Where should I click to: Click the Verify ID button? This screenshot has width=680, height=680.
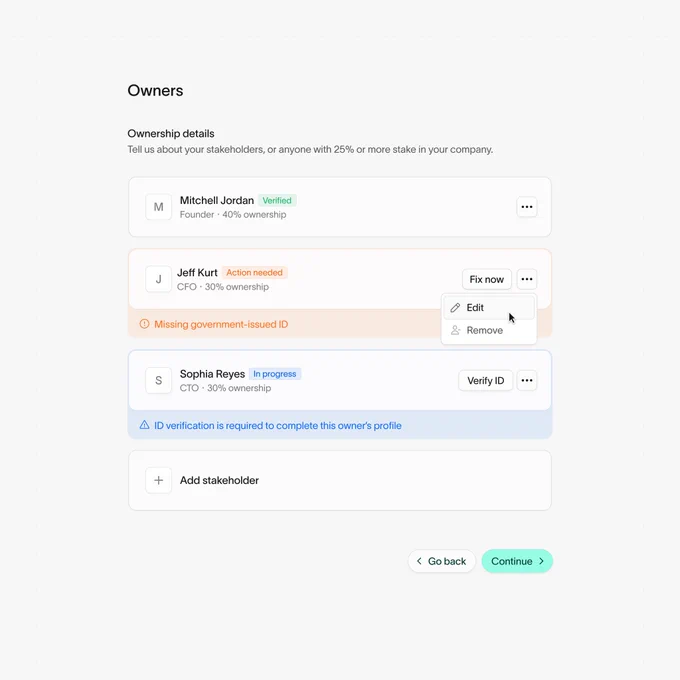485,381
